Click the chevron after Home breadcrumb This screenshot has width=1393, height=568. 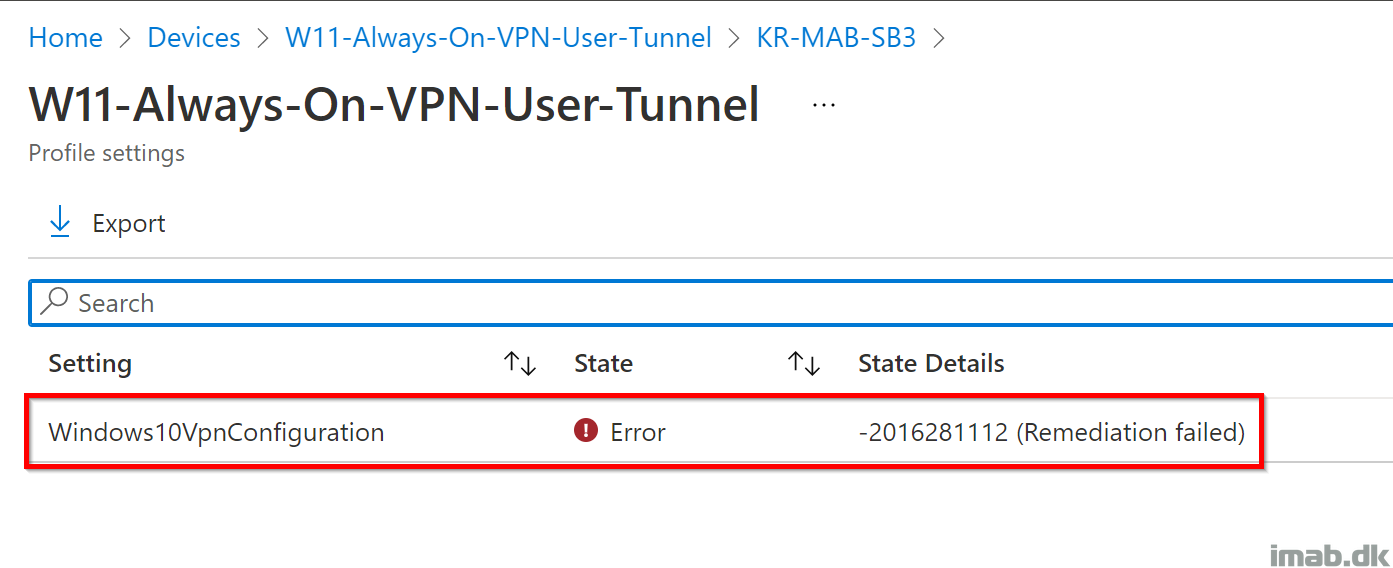pyautogui.click(x=125, y=39)
